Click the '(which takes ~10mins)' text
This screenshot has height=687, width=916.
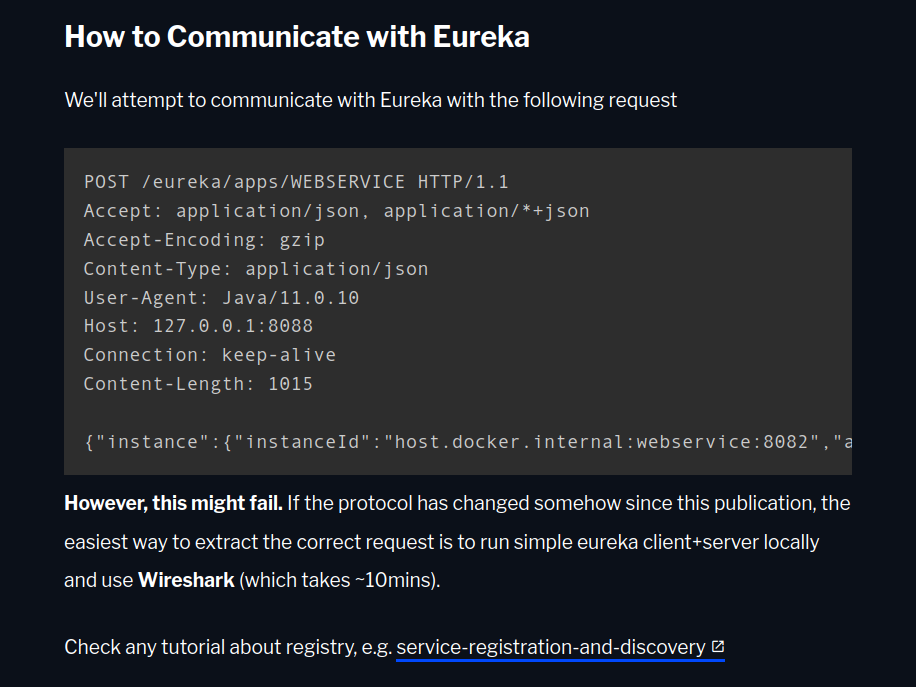click(339, 580)
